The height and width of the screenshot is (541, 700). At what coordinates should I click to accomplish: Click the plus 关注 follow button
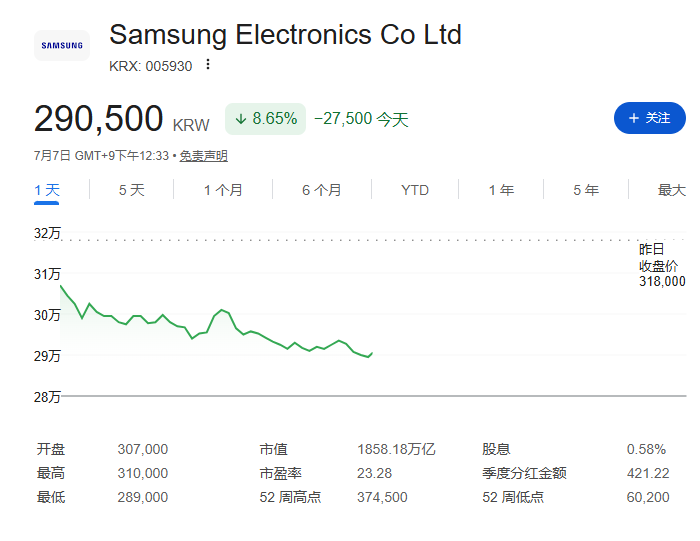pyautogui.click(x=650, y=118)
